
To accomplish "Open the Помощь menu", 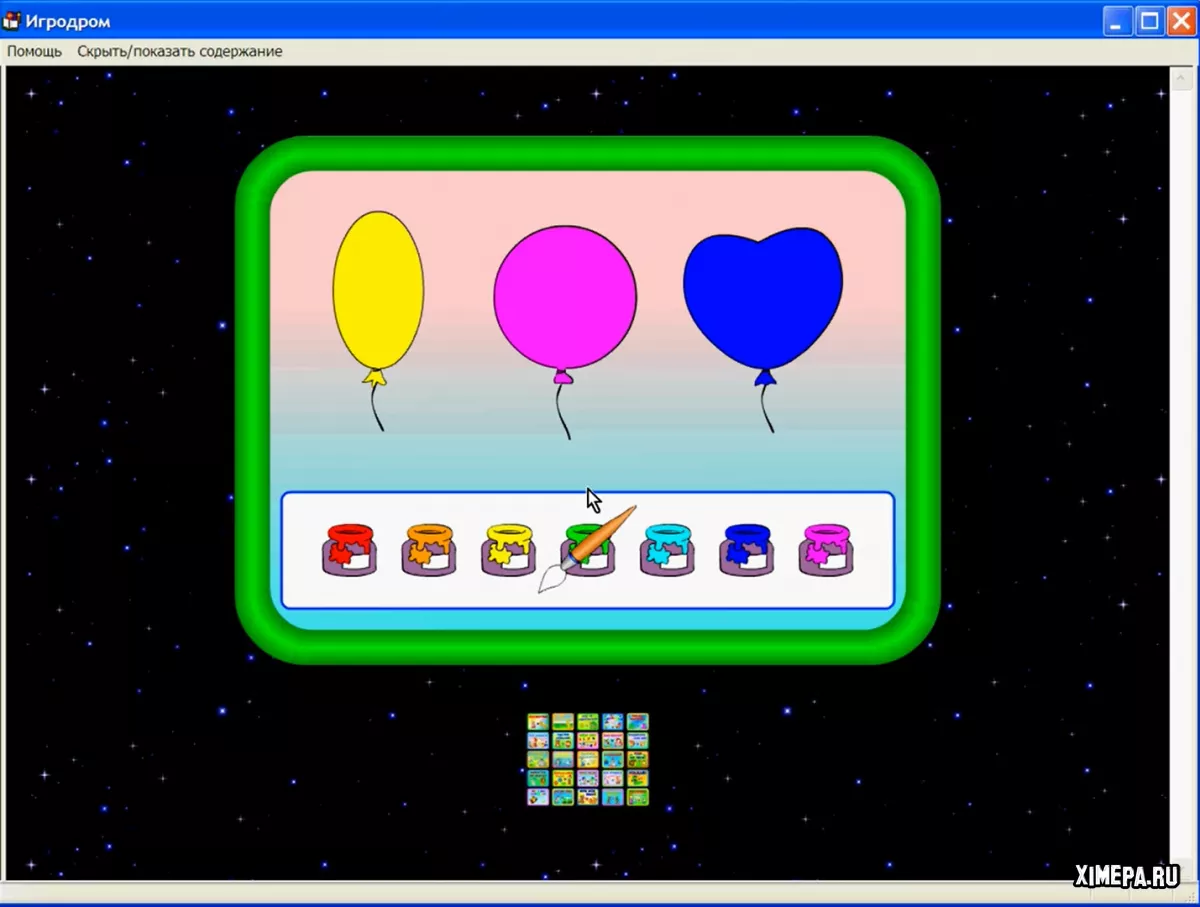I will click(x=35, y=51).
